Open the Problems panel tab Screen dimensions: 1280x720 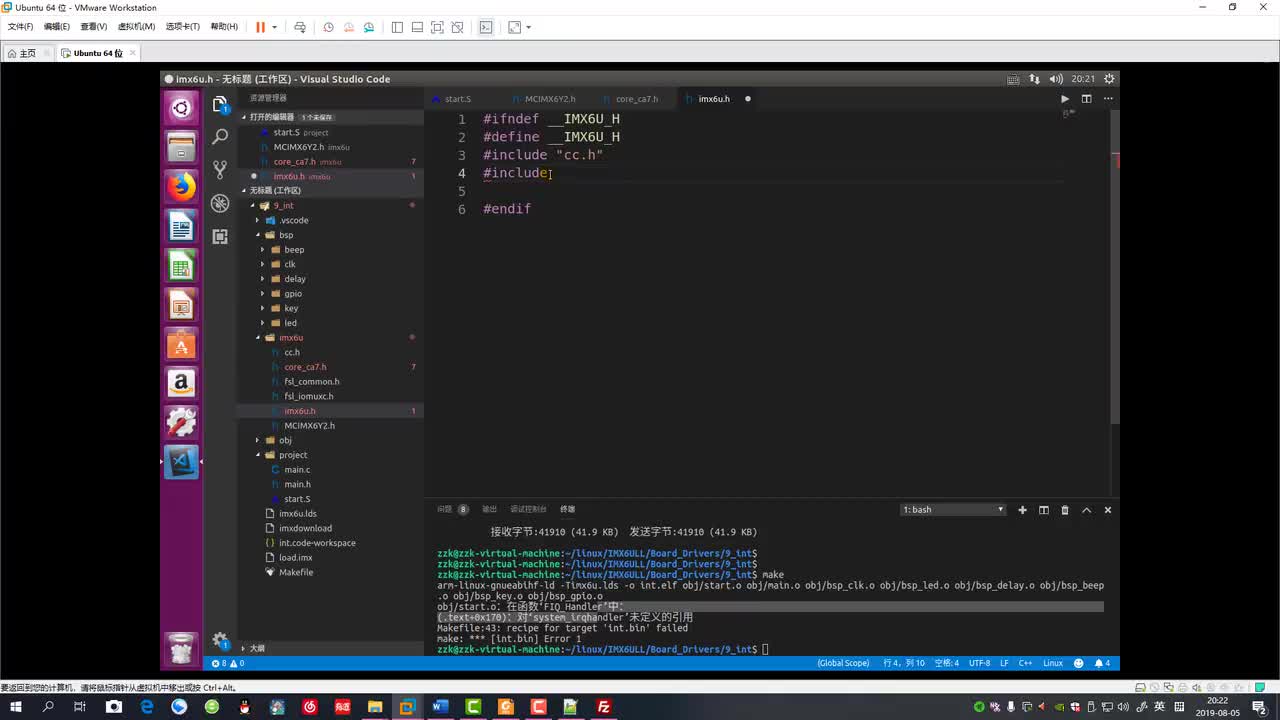451,509
